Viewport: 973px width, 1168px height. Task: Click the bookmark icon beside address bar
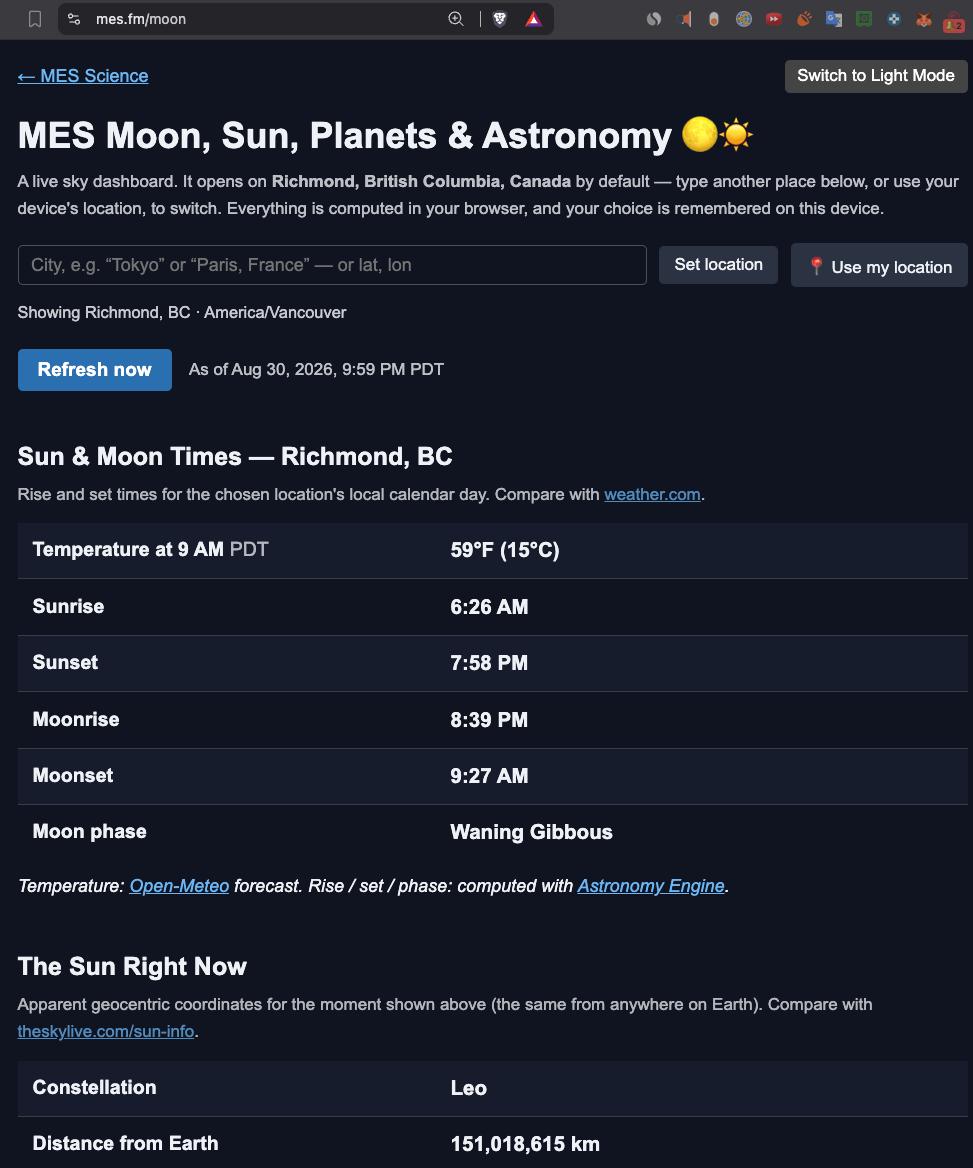pyautogui.click(x=34, y=19)
